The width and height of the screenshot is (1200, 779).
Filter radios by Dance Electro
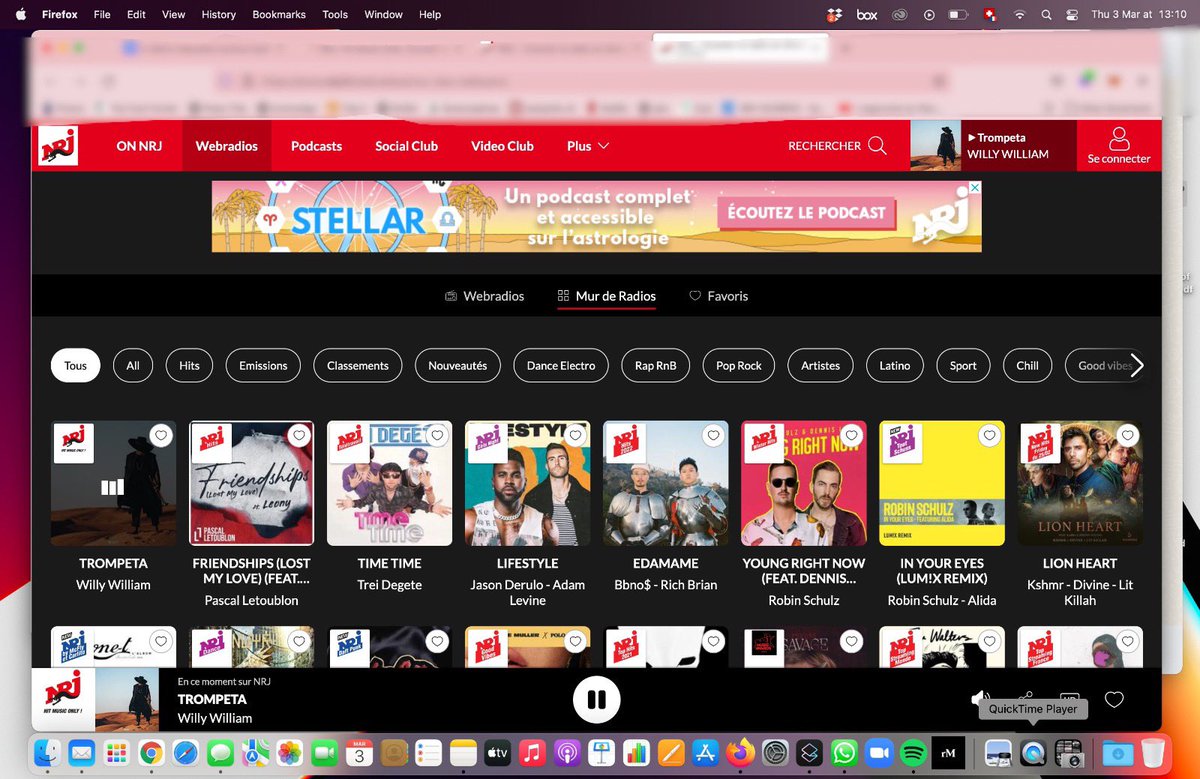(x=561, y=366)
